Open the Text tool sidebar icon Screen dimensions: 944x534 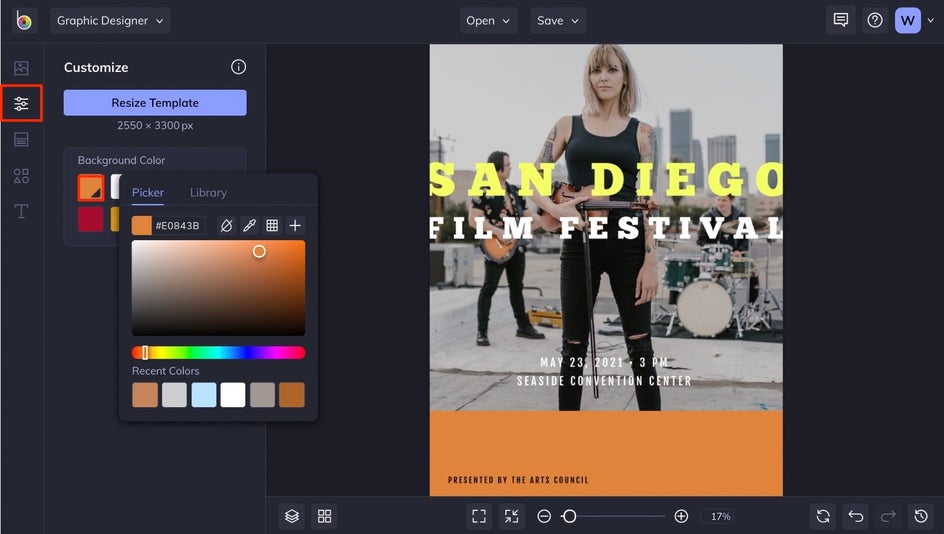(x=21, y=211)
